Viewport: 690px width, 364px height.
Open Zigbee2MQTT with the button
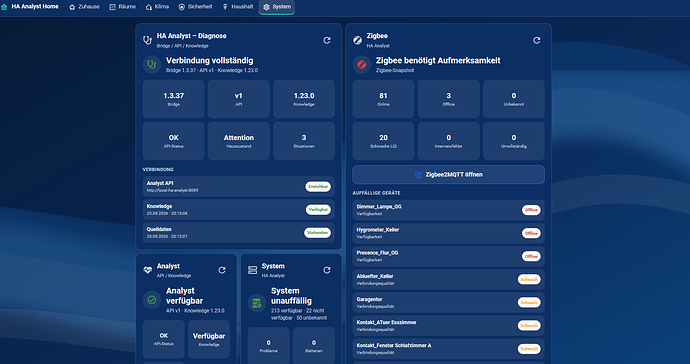coord(448,175)
